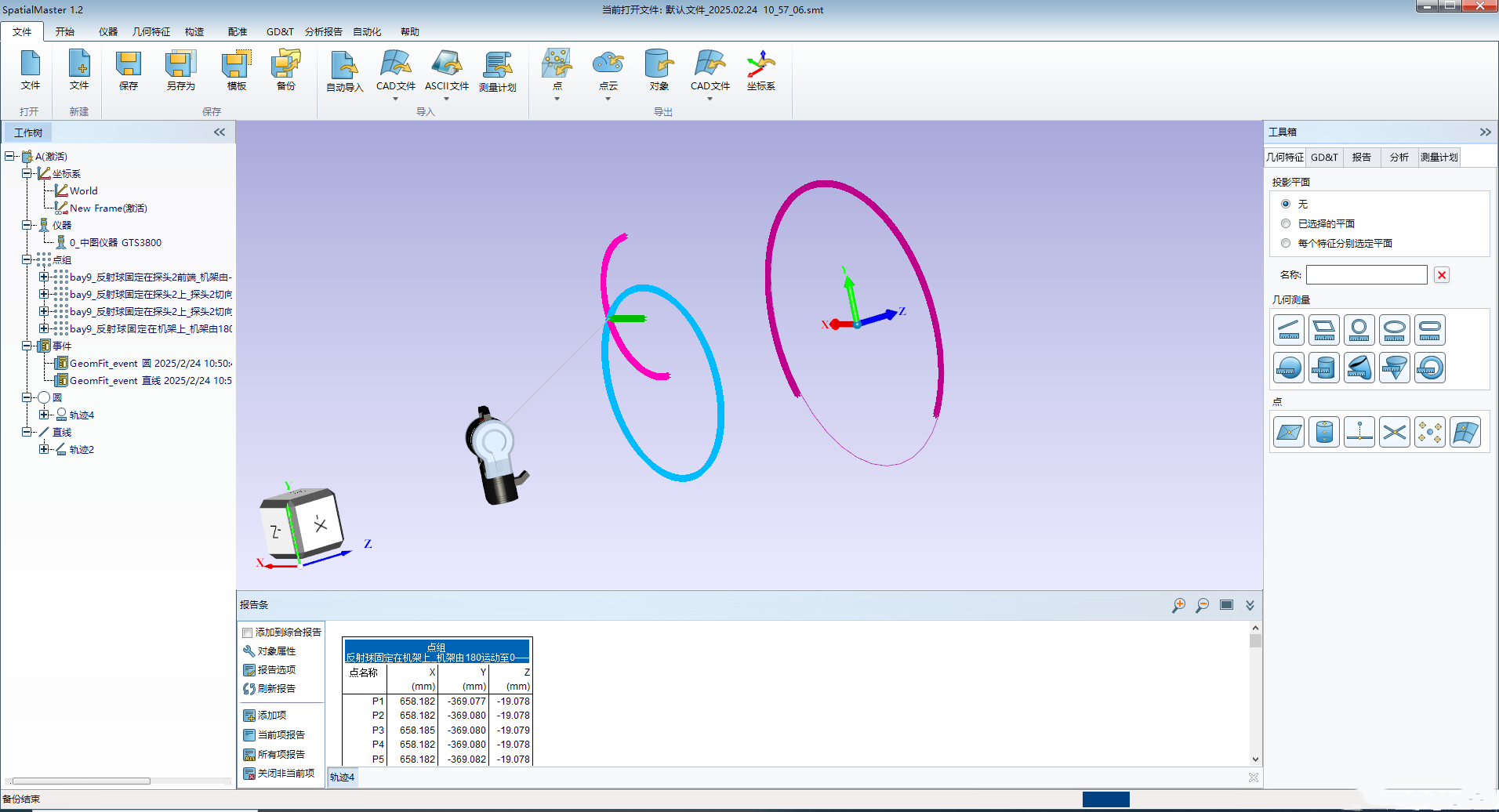Viewport: 1499px width, 812px height.
Task: Select the circle measurement tool in the toolbox
Action: pos(1359,330)
